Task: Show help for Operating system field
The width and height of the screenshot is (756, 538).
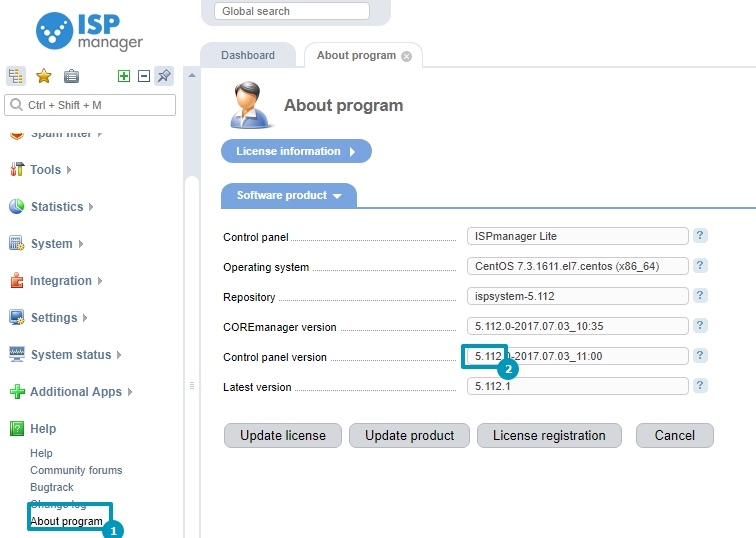Action: pyautogui.click(x=700, y=266)
